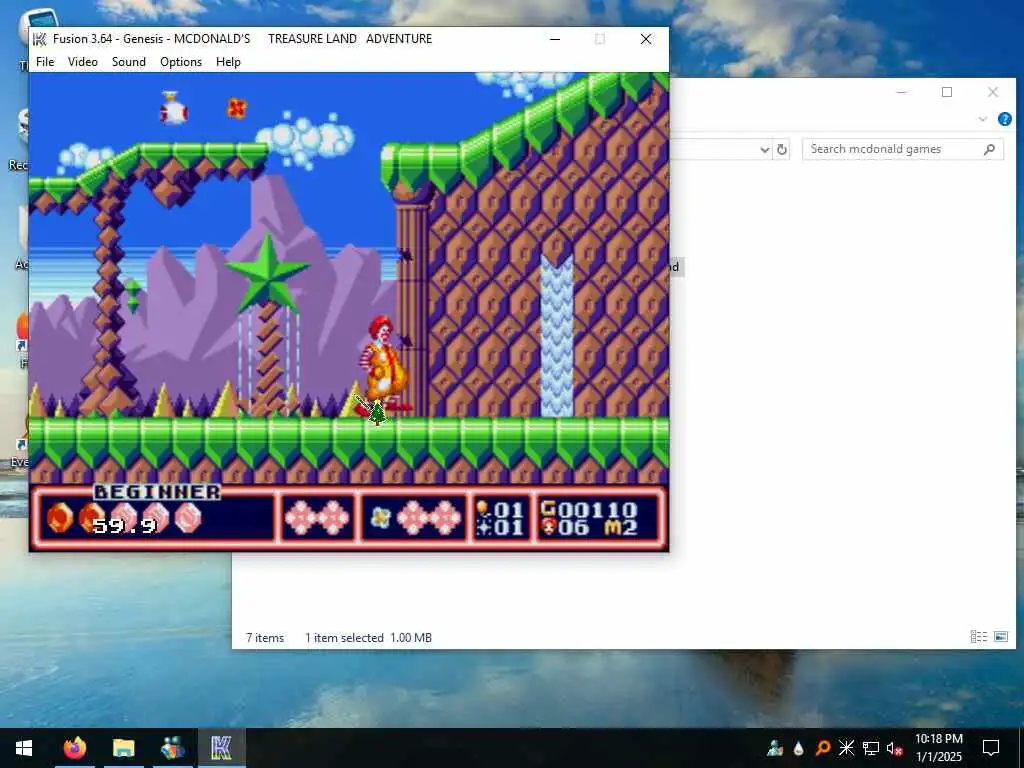Close the File Explorer window

pyautogui.click(x=993, y=92)
